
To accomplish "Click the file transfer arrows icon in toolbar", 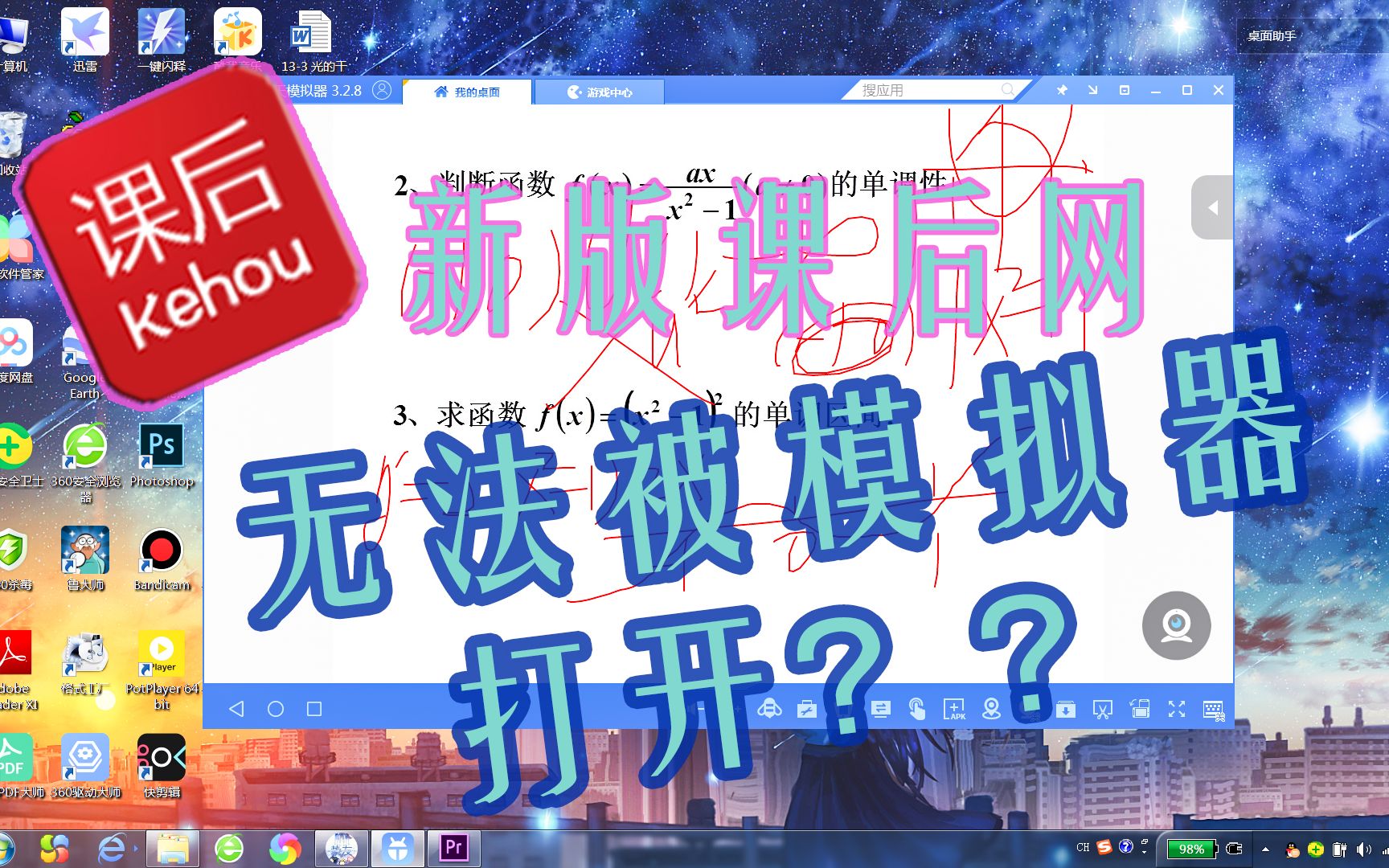I will (x=880, y=709).
